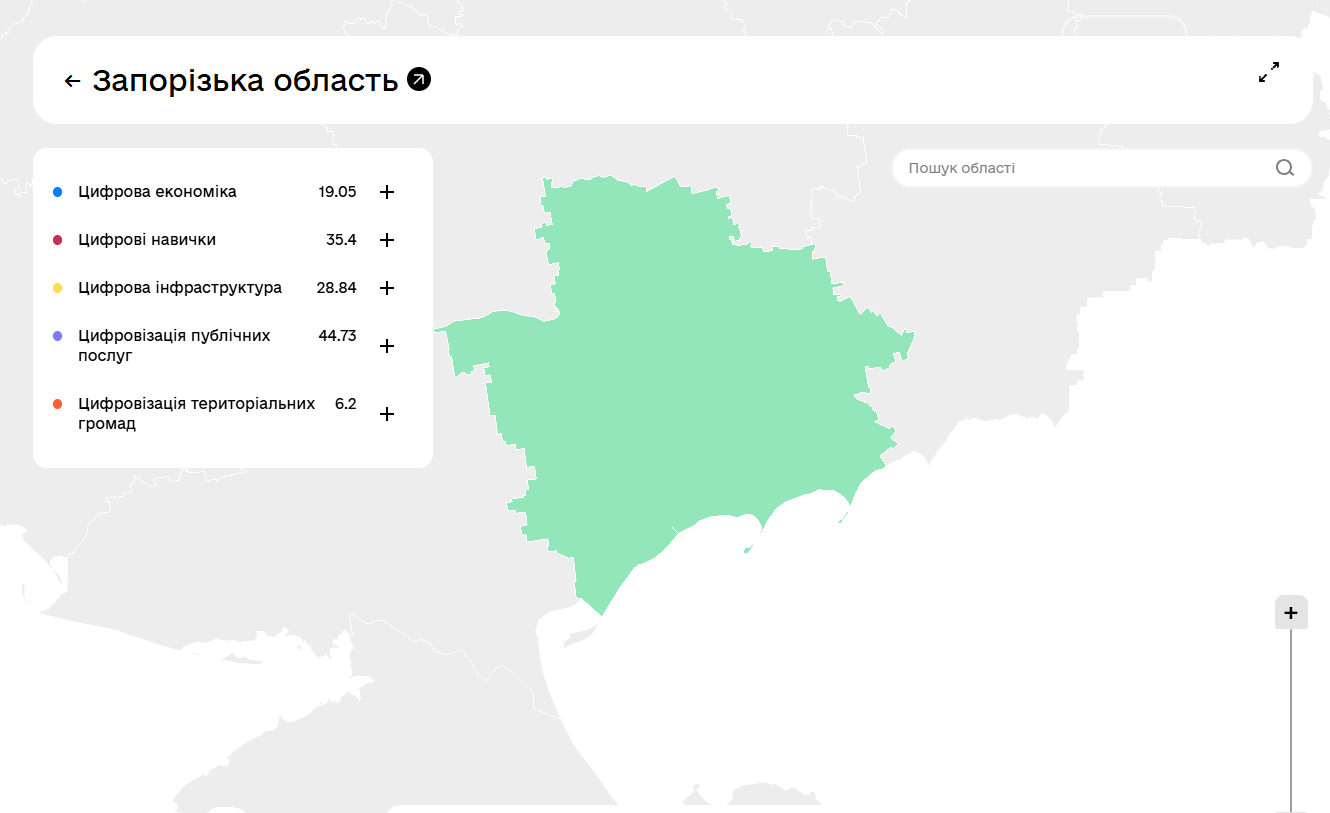This screenshot has width=1330, height=813.
Task: Select the Цифровізація публічних послуг label
Action: click(174, 346)
